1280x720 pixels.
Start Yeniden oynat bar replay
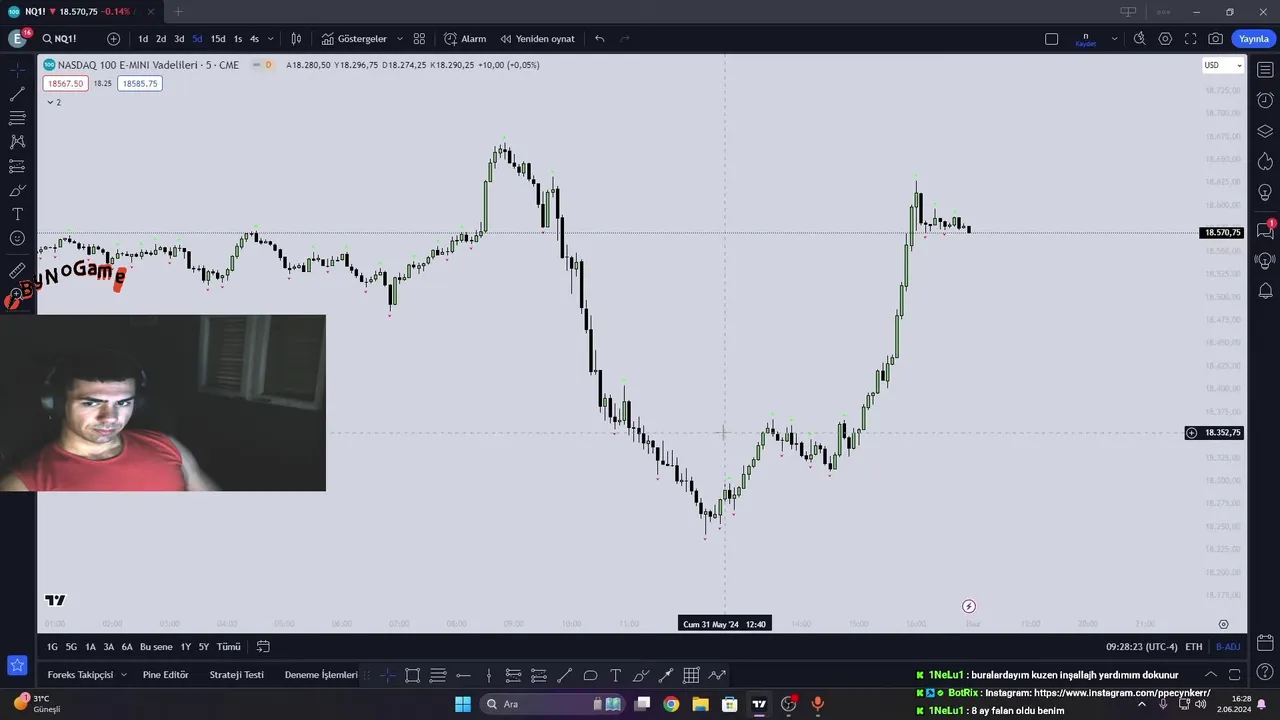coord(538,39)
